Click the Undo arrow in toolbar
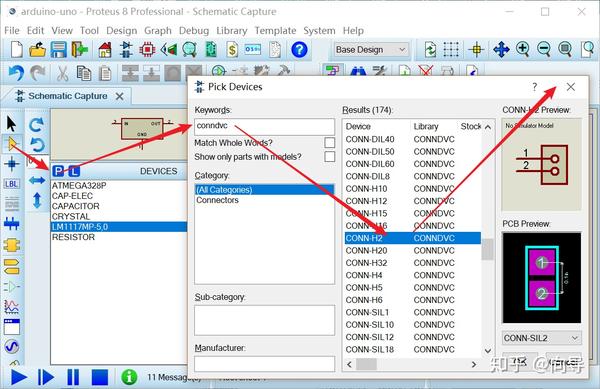 [16, 73]
